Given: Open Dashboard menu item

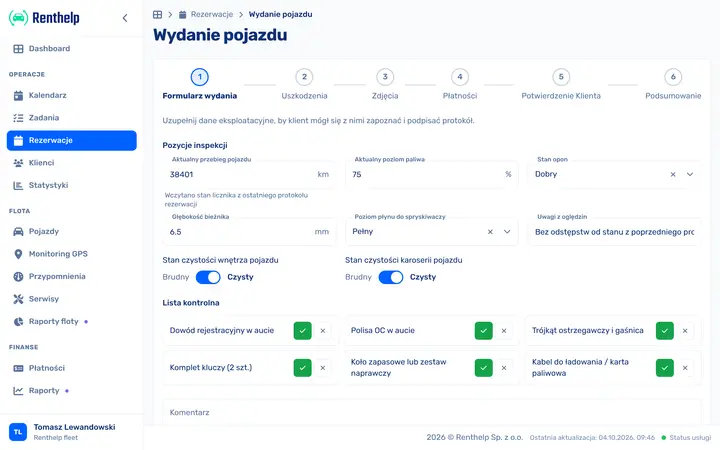Looking at the screenshot, I should point(72,49).
